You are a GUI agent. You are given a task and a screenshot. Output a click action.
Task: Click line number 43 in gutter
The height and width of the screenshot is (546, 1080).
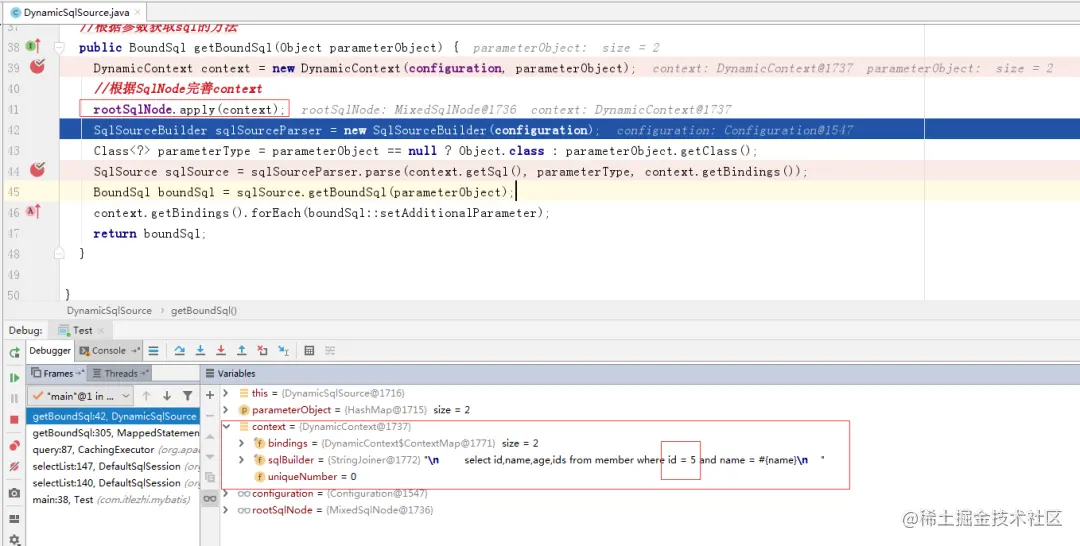coord(14,150)
